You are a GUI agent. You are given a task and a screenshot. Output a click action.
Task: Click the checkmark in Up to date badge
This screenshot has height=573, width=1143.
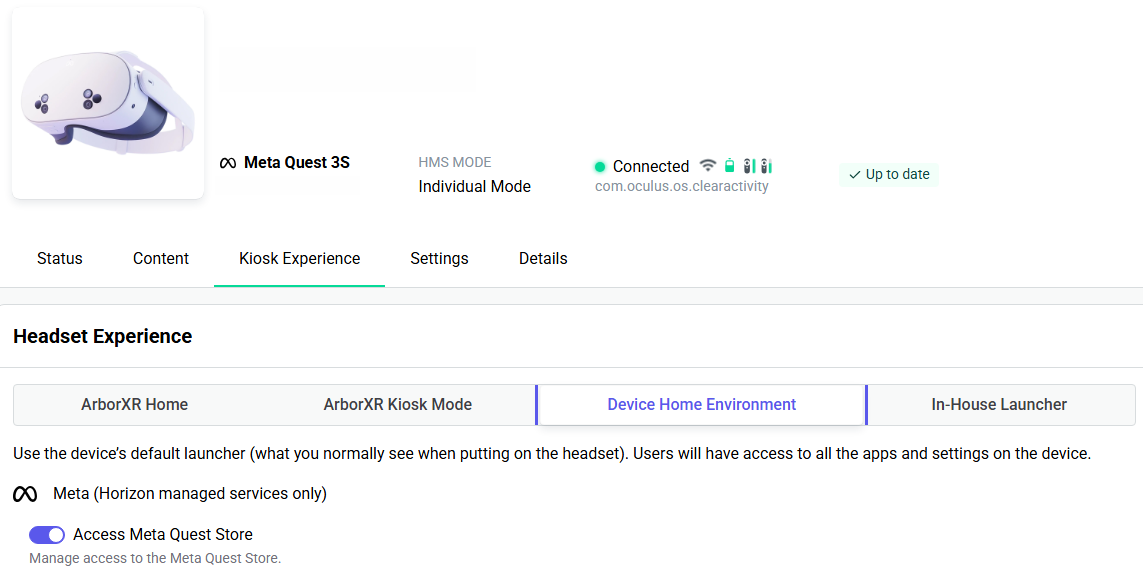pyautogui.click(x=854, y=175)
